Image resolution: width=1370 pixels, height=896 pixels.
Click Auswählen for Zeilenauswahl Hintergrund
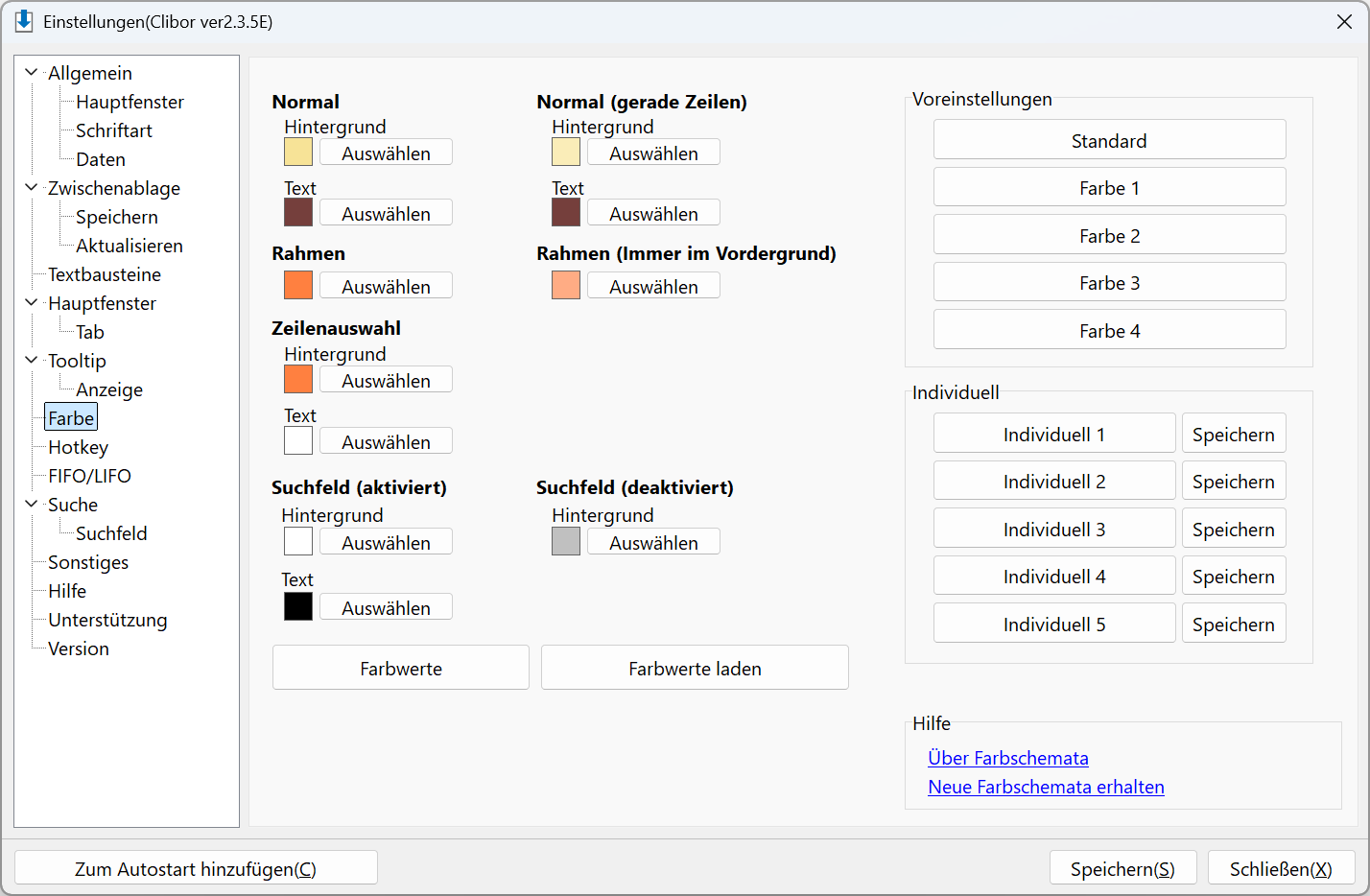click(386, 380)
